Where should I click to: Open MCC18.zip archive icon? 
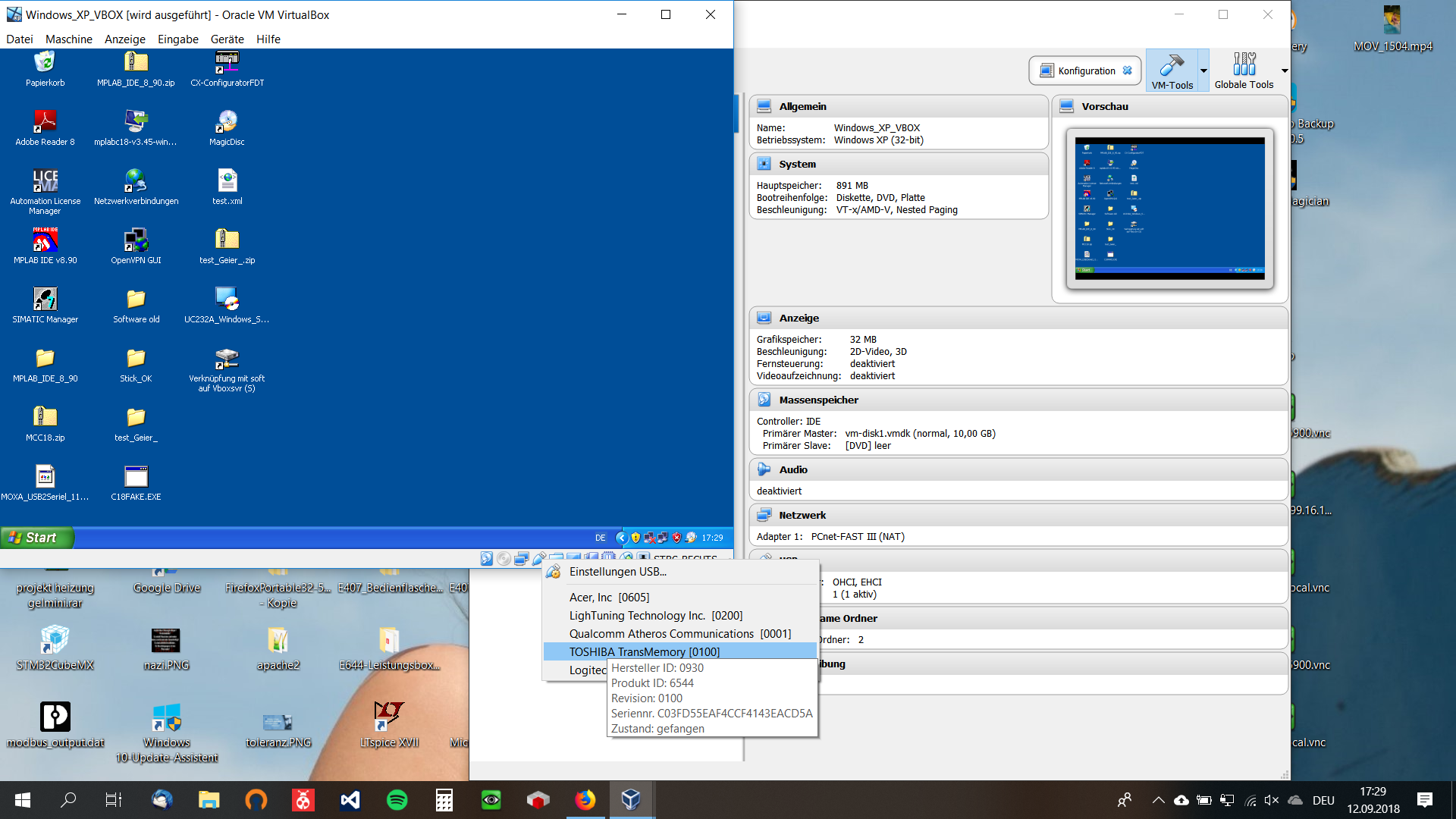pos(45,423)
